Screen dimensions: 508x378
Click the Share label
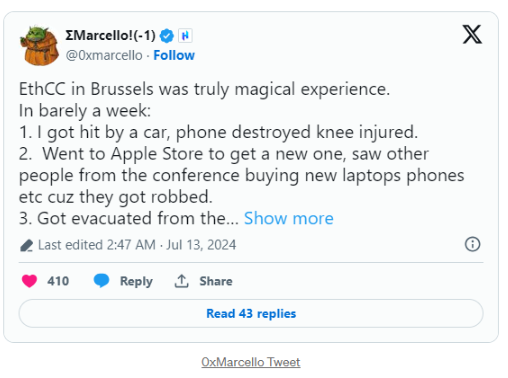(x=216, y=281)
